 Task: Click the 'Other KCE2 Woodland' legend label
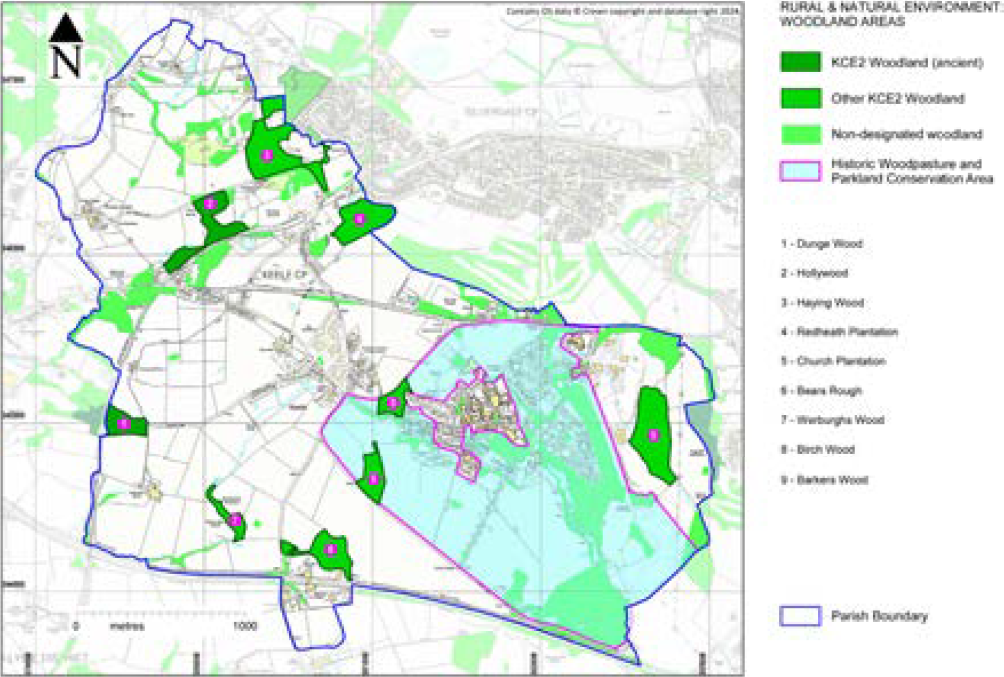pyautogui.click(x=898, y=99)
